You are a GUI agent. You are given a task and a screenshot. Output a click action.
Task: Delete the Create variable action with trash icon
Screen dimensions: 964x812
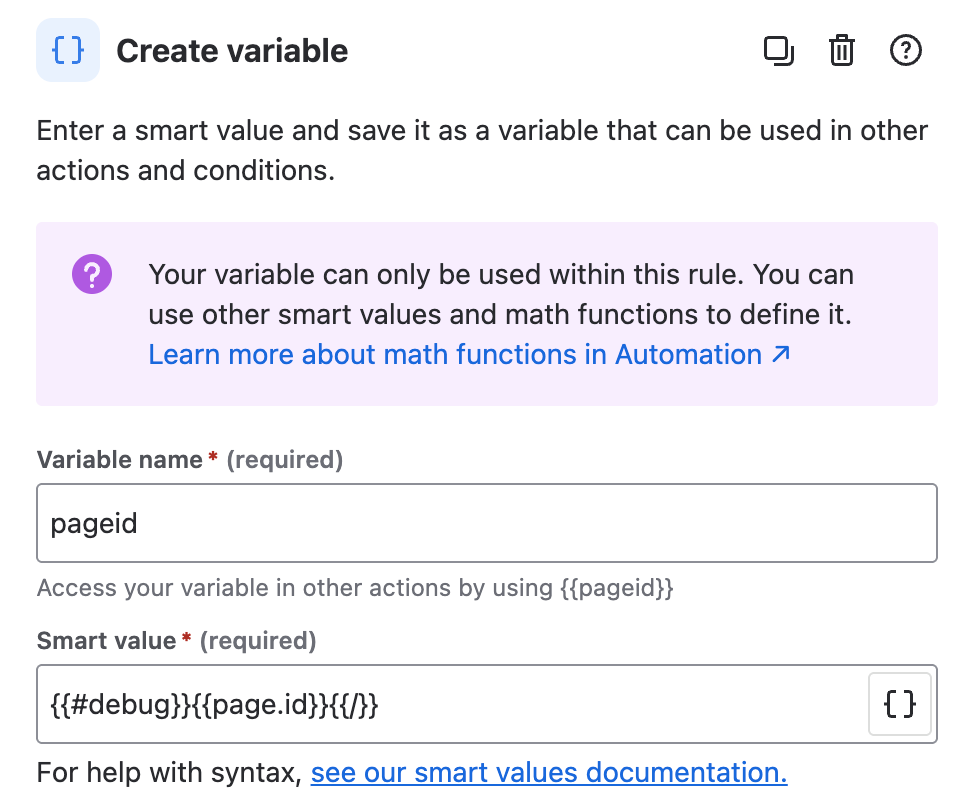click(842, 50)
